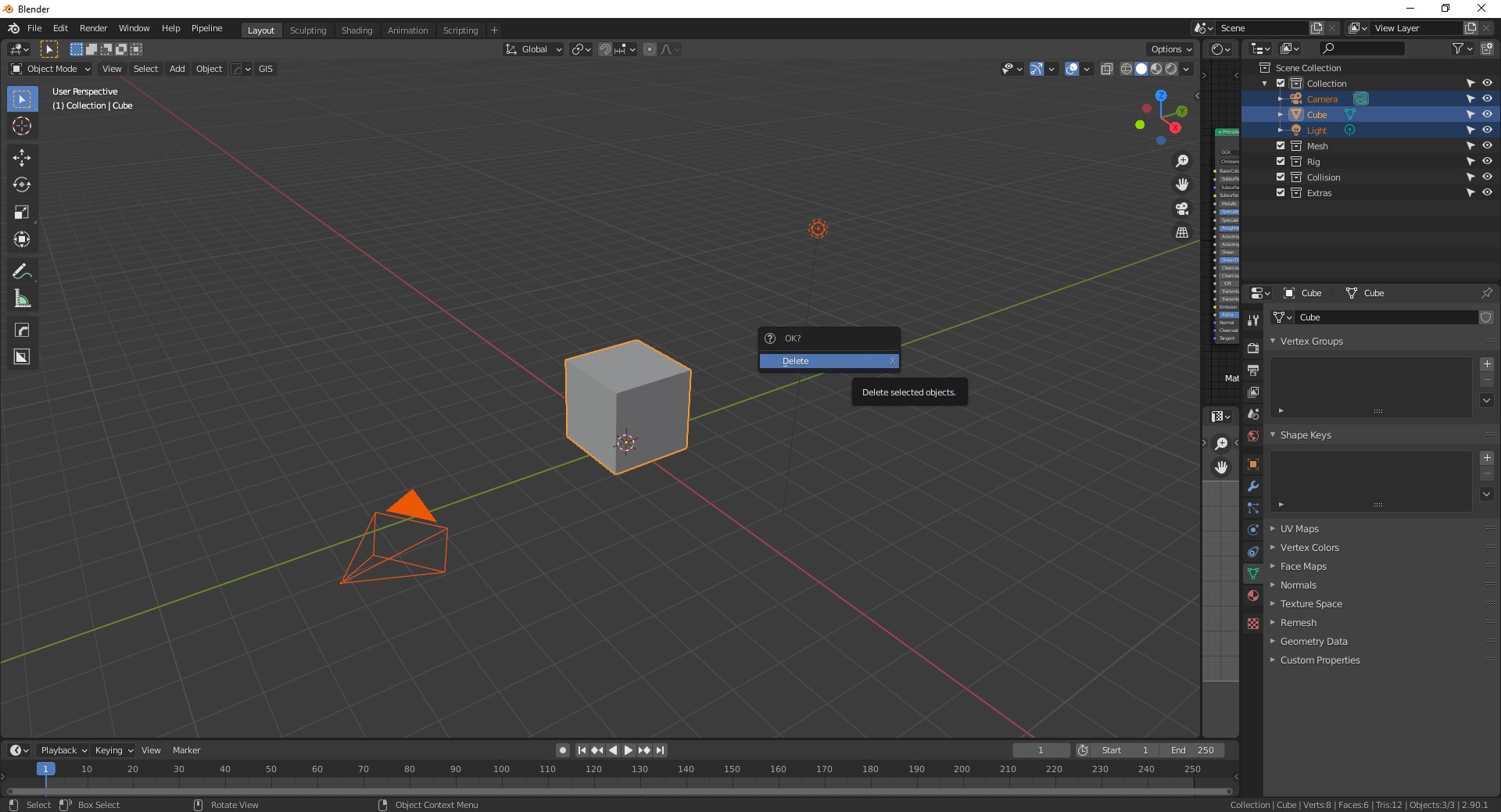Viewport: 1501px width, 812px height.
Task: Click the End frame field
Action: 1192,750
